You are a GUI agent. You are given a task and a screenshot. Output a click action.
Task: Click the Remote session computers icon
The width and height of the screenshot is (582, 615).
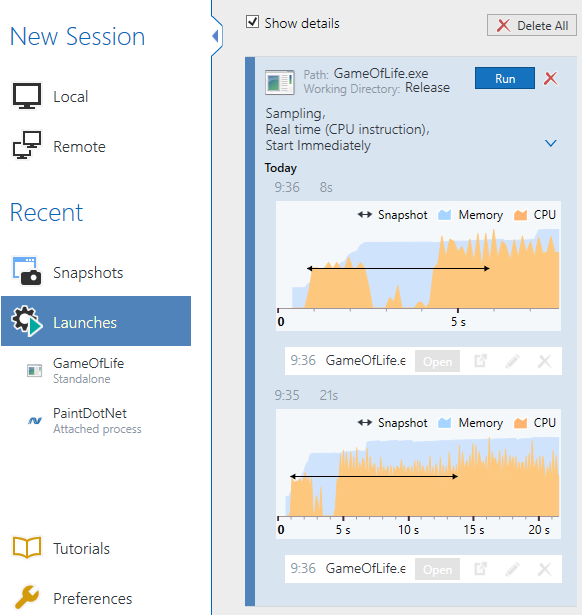click(27, 145)
